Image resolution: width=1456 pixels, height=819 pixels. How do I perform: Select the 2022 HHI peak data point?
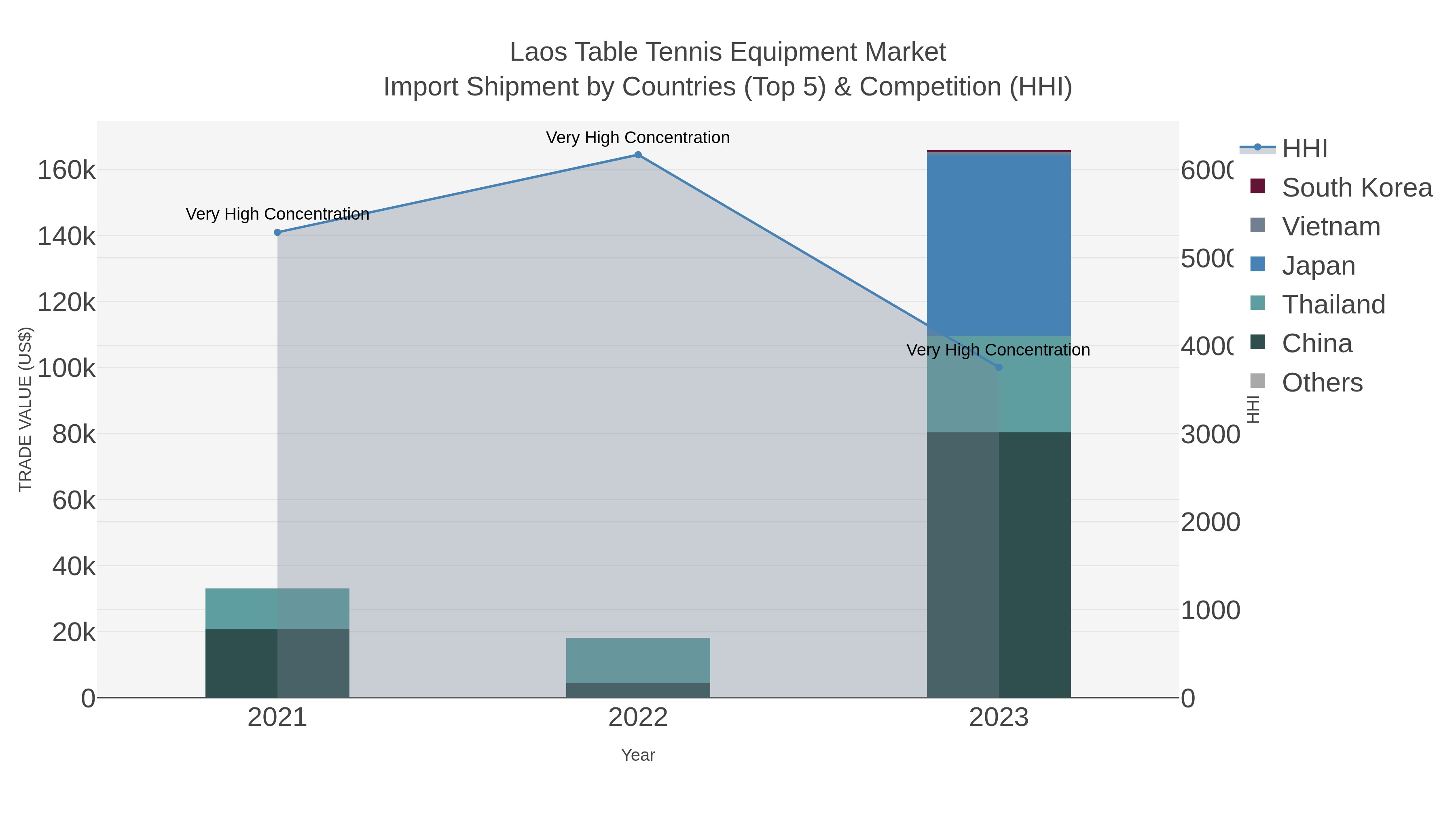pyautogui.click(x=637, y=155)
